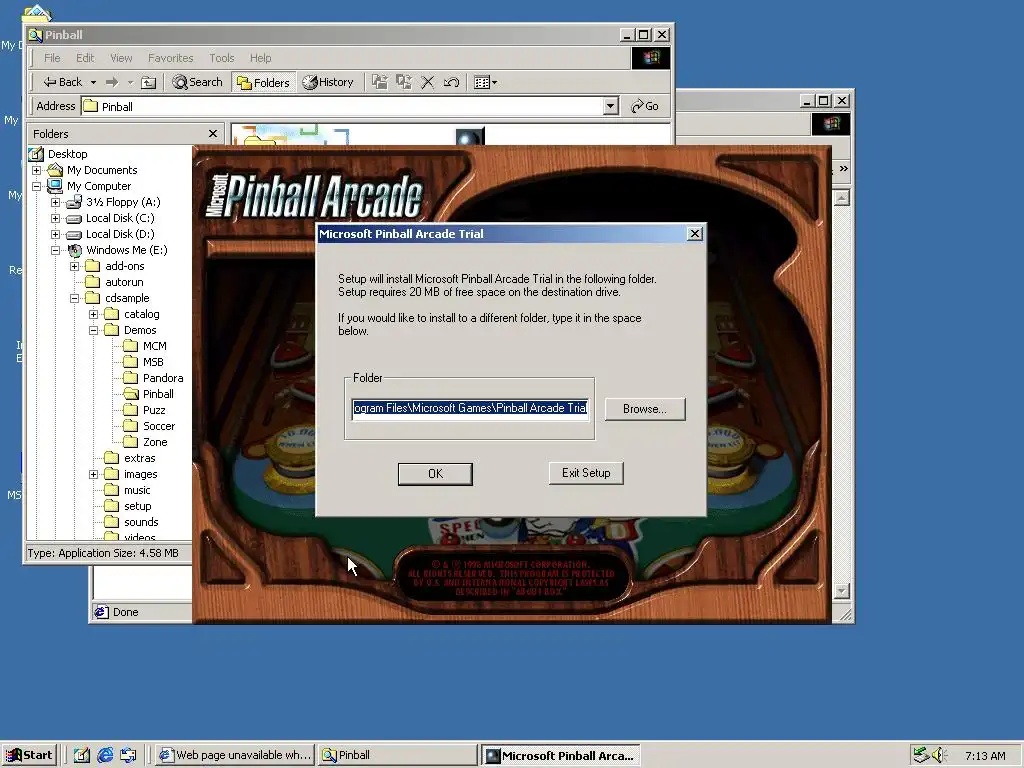
Task: Expand 3½ Floppy (A:) node
Action: [x=56, y=202]
